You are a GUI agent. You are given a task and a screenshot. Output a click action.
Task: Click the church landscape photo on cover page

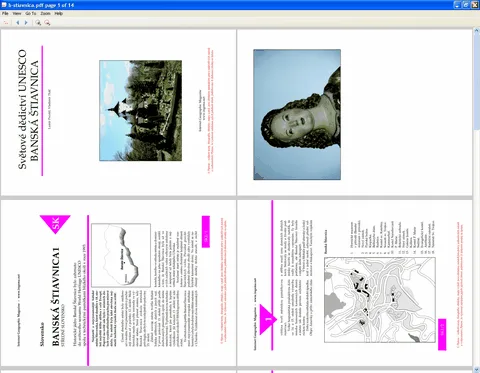(140, 110)
